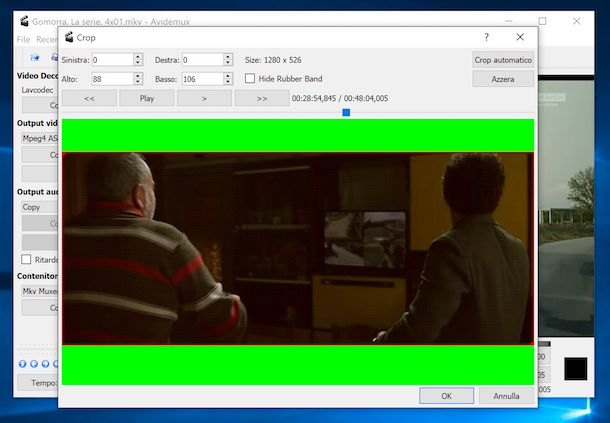Image resolution: width=610 pixels, height=423 pixels.
Task: Toggle the Ritardo checkbox in Avidemux window
Action: coord(26,259)
